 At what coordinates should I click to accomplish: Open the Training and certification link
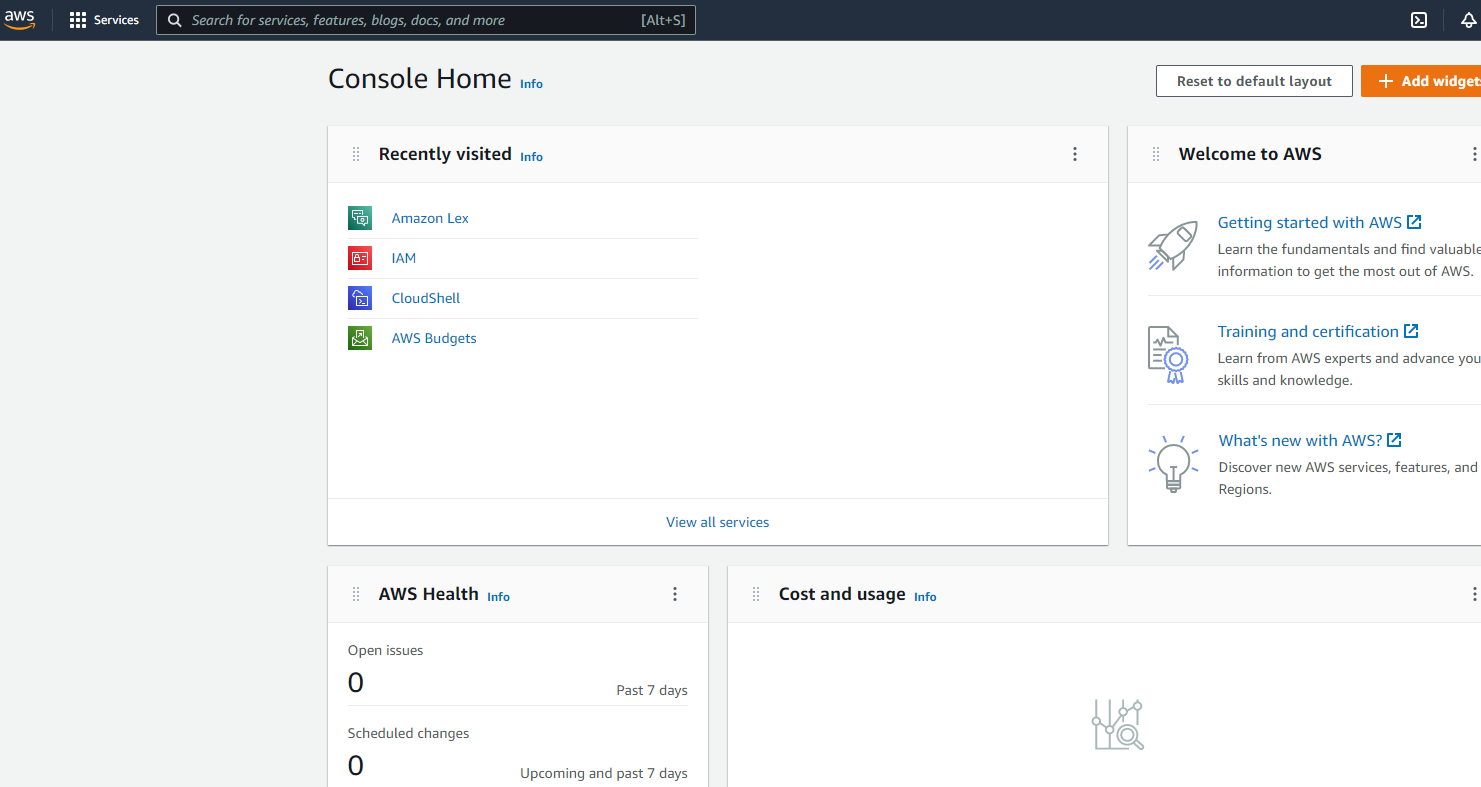point(1308,331)
